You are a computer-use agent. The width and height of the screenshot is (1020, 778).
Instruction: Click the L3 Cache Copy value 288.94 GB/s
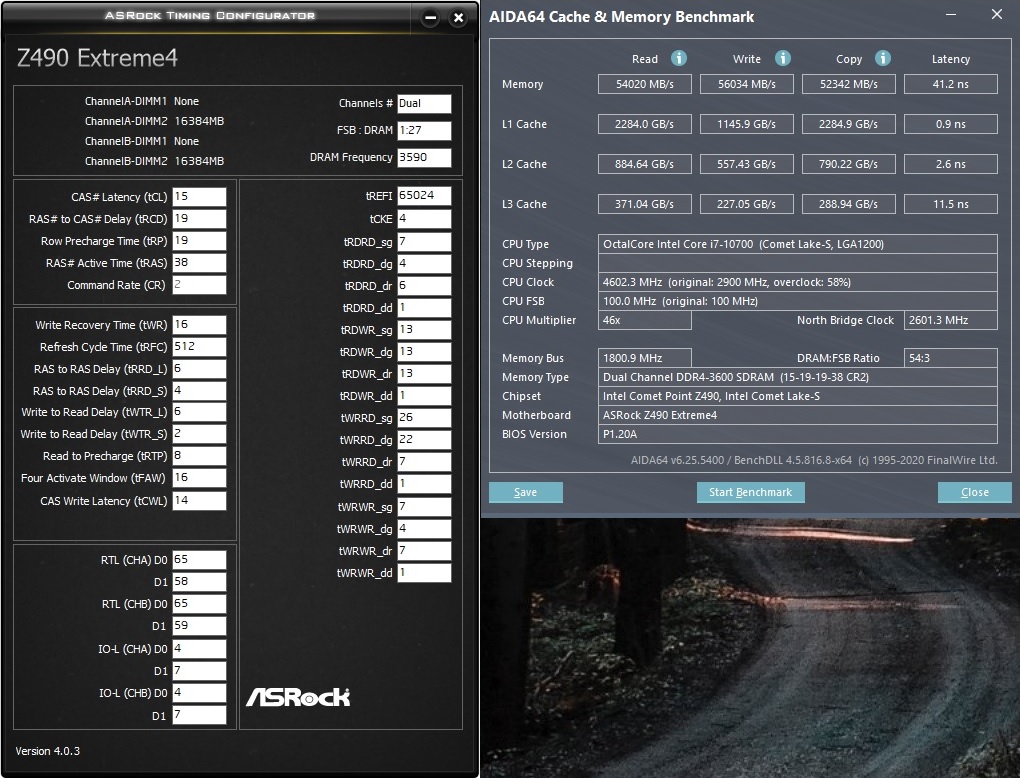[849, 204]
